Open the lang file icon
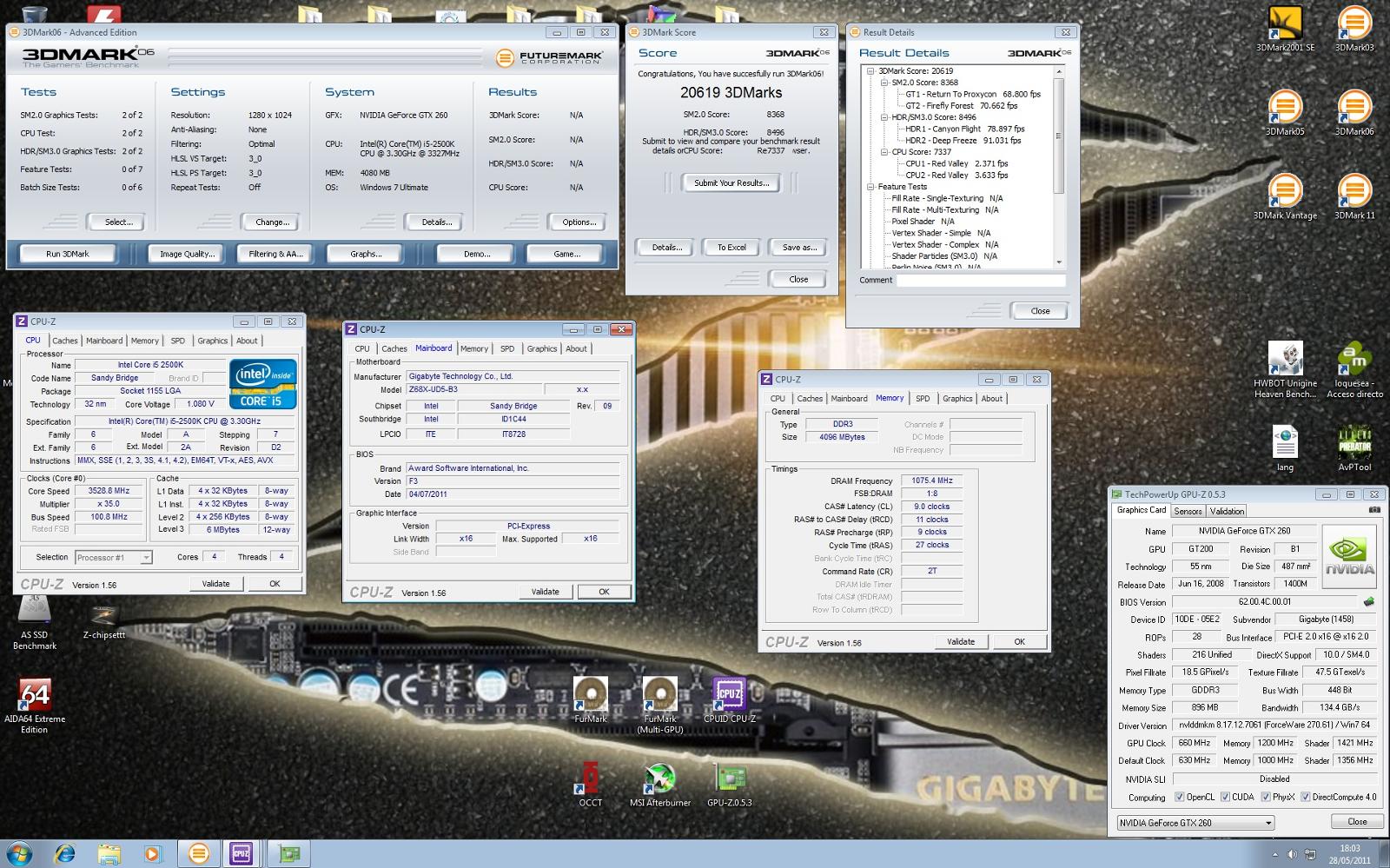 [1285, 448]
